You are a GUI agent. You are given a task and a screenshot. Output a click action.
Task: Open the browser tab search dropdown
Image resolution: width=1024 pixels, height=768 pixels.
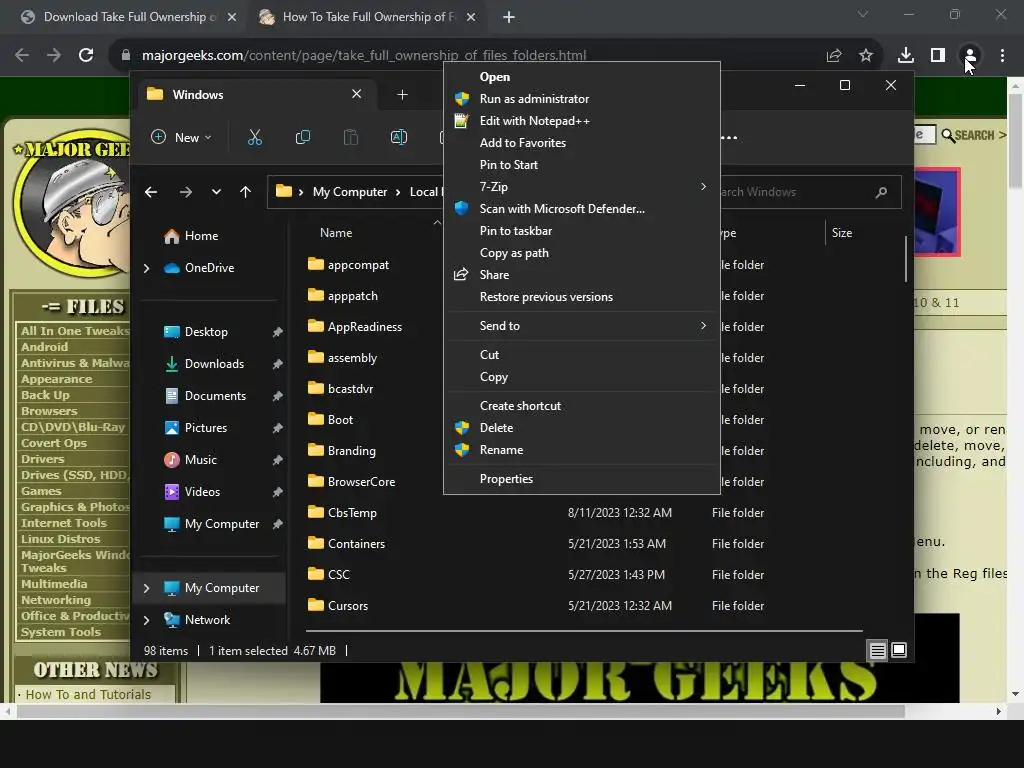[x=863, y=14]
